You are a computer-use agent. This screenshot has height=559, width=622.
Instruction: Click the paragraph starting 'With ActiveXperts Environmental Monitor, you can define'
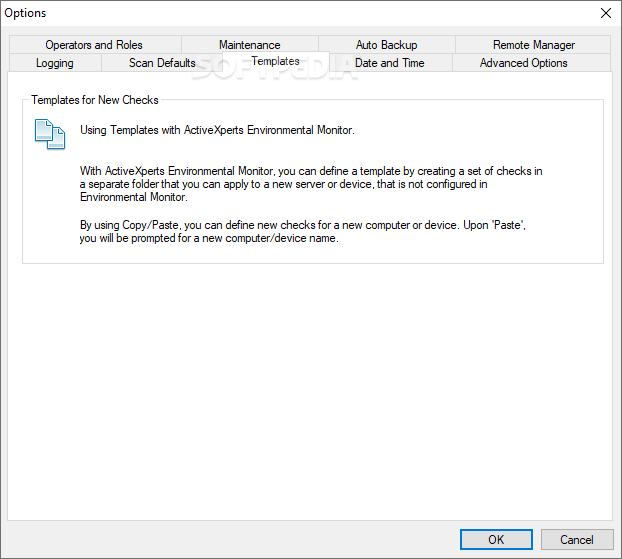pyautogui.click(x=311, y=184)
